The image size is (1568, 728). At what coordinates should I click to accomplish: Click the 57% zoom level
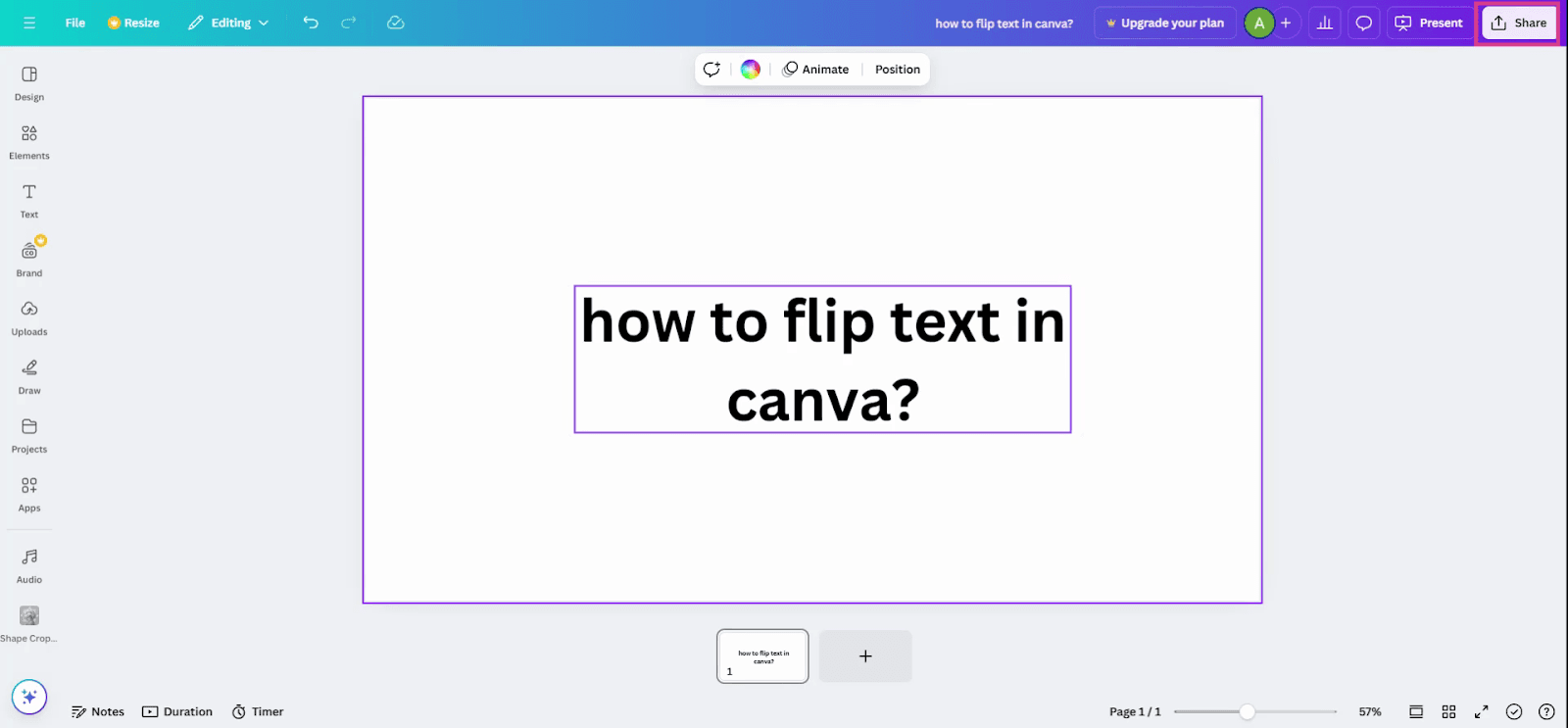[1370, 711]
